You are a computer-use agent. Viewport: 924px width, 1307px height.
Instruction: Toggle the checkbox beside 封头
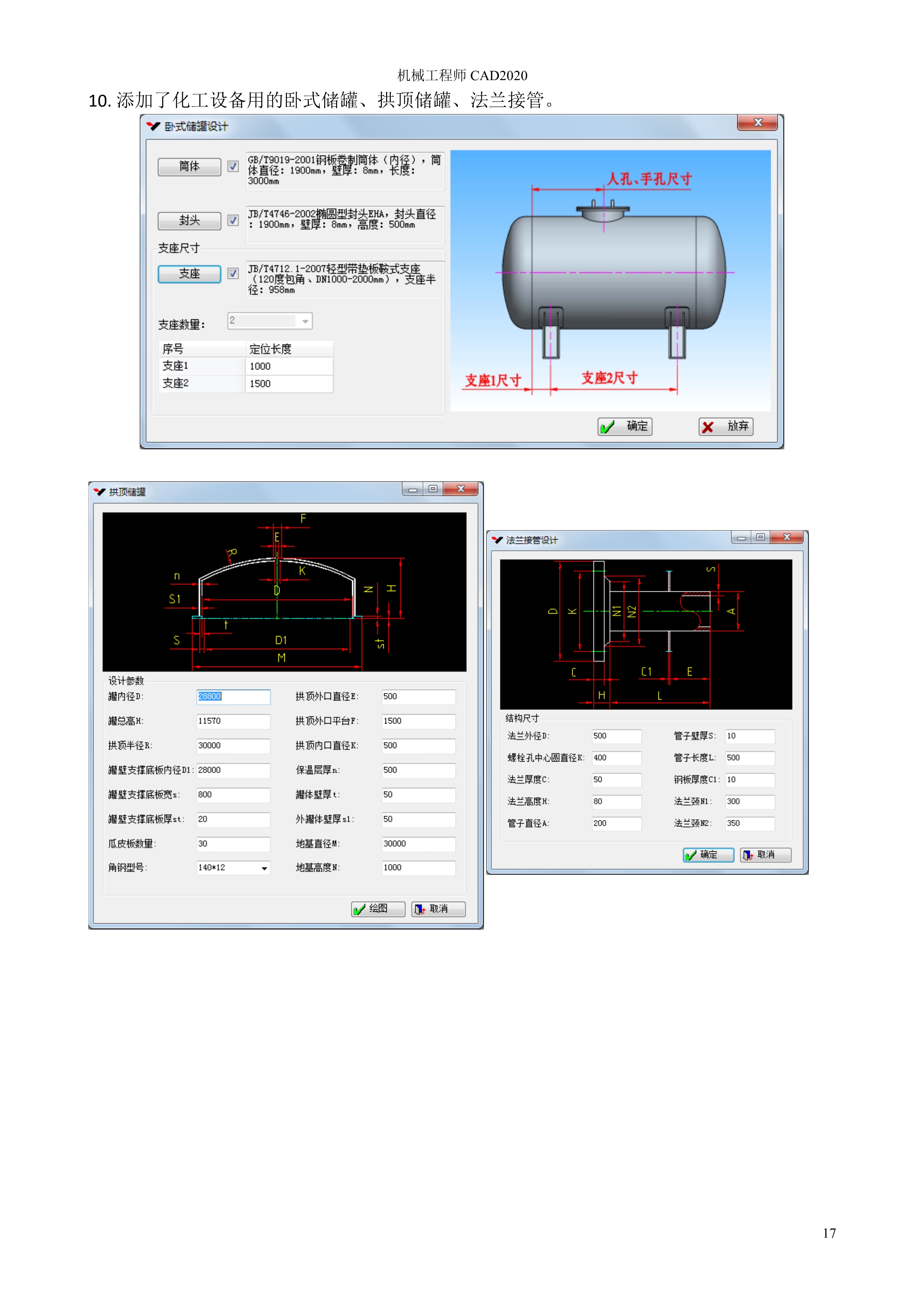coord(233,220)
